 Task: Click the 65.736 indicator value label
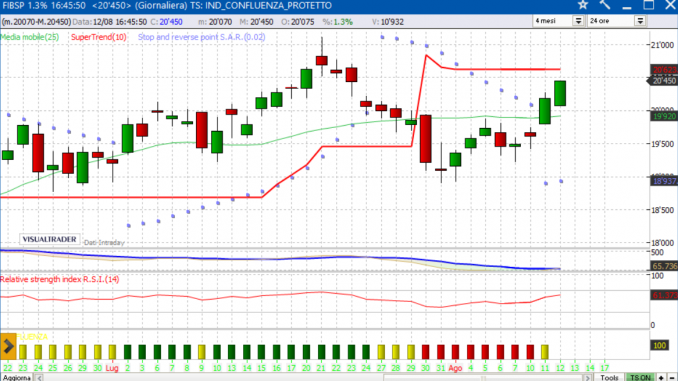click(665, 266)
